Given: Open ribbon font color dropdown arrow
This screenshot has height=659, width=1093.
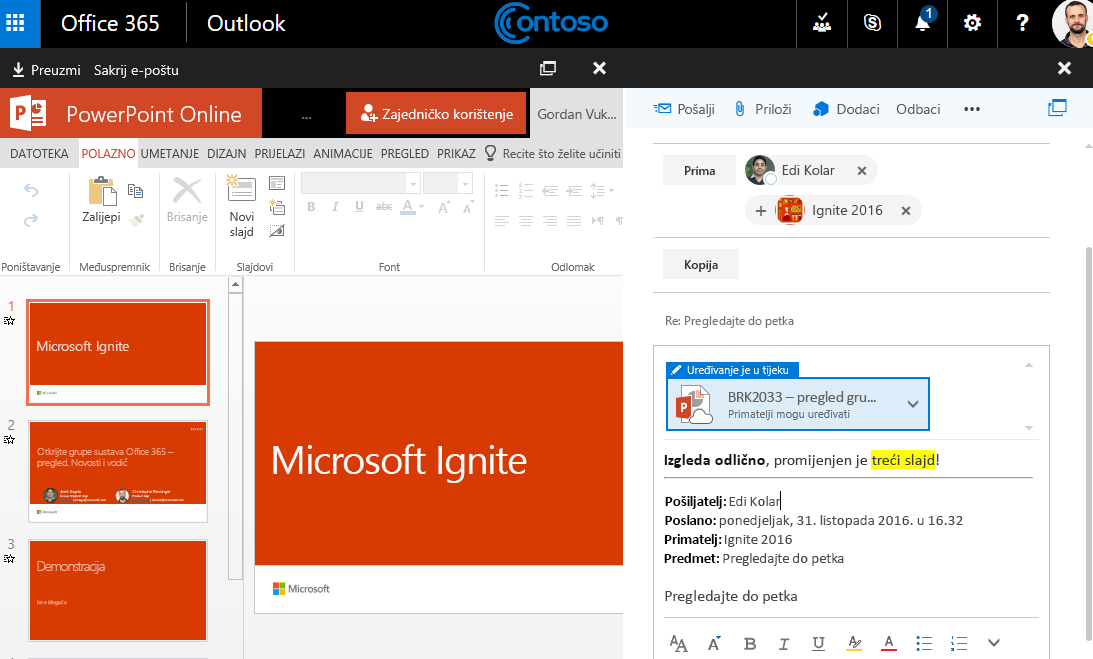Looking at the screenshot, I should tap(422, 206).
